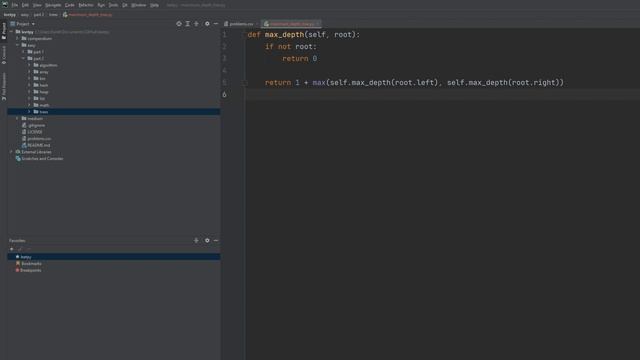Click the add favorites list plus button
Viewport: 640px width, 360px height.
(12, 249)
